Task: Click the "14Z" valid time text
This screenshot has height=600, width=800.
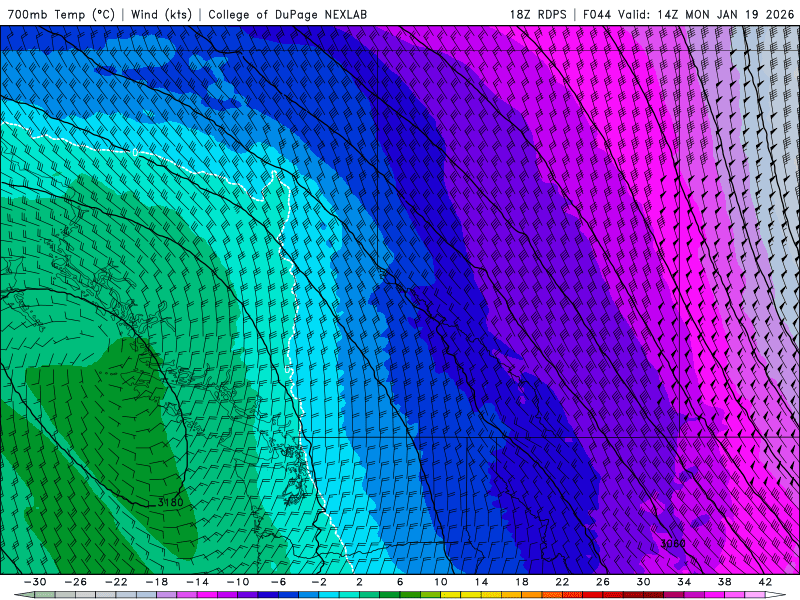Action: 668,14
